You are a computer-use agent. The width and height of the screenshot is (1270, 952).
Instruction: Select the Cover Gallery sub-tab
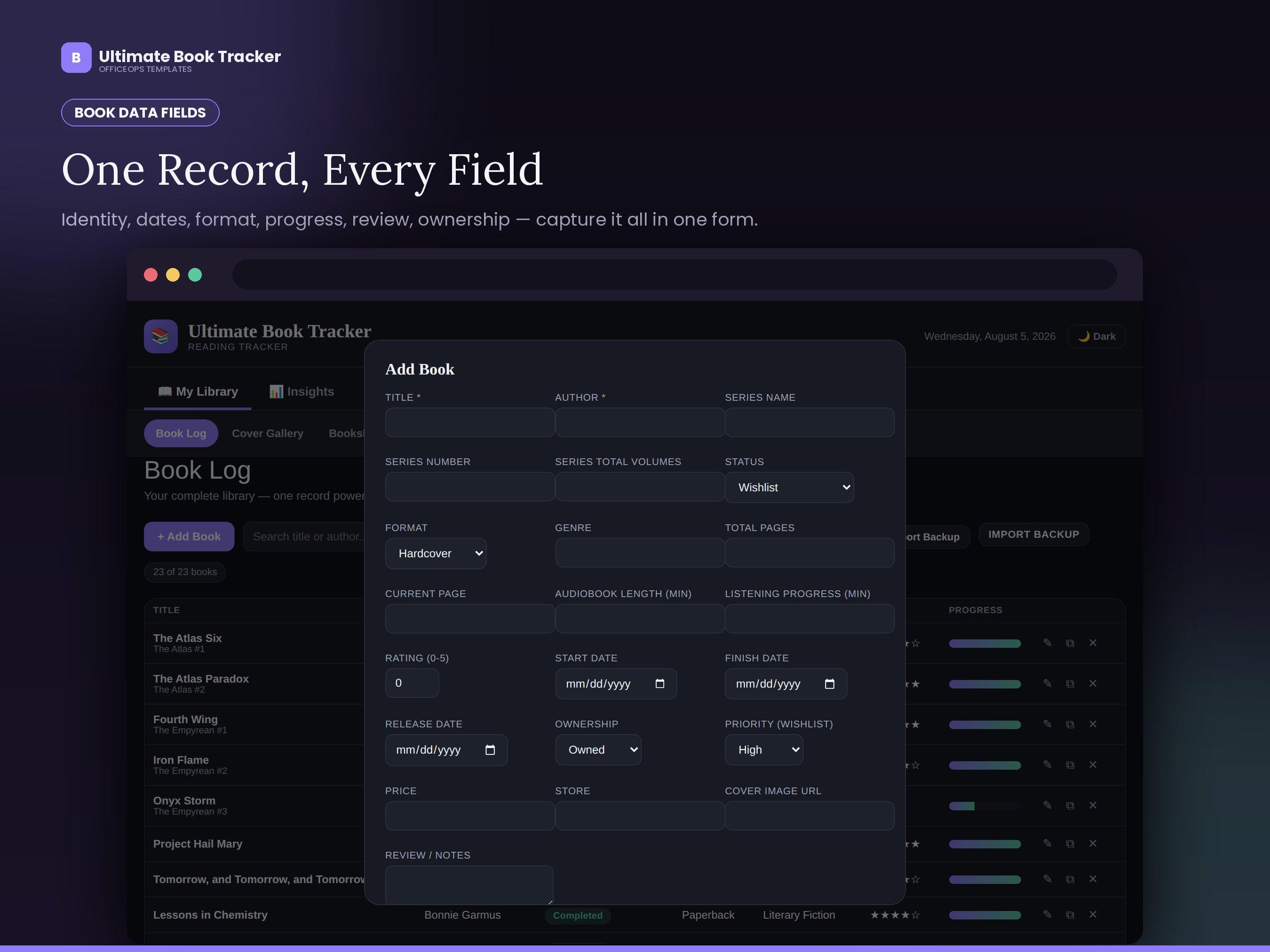tap(268, 433)
